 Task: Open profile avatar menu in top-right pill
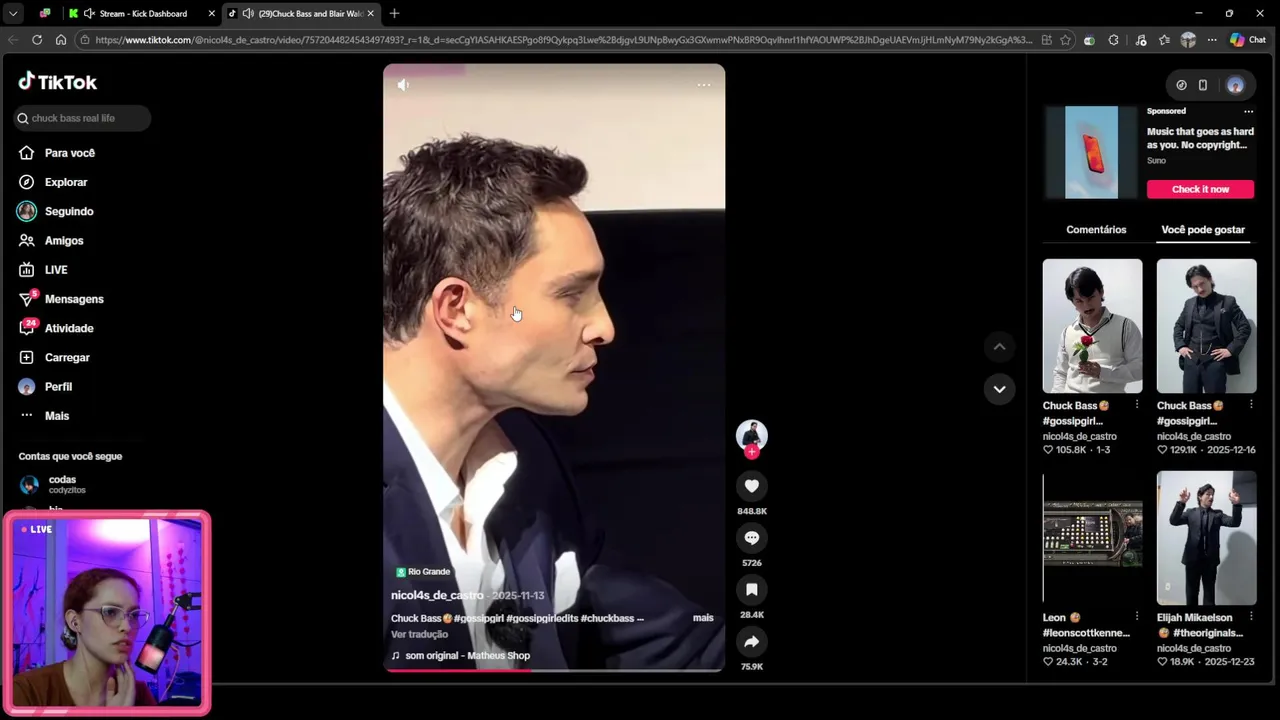coord(1235,85)
